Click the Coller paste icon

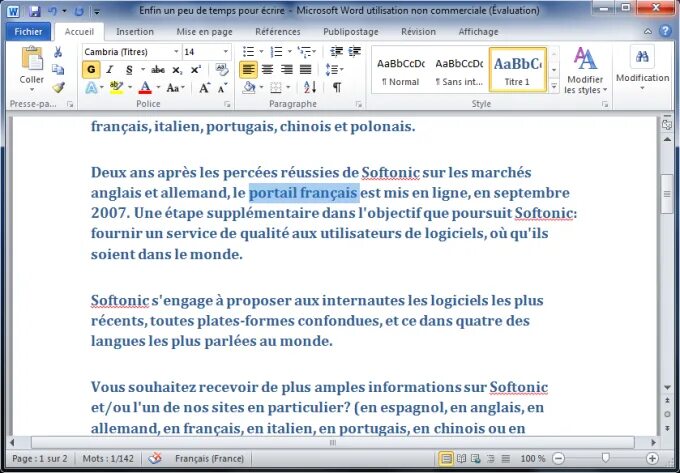32,59
